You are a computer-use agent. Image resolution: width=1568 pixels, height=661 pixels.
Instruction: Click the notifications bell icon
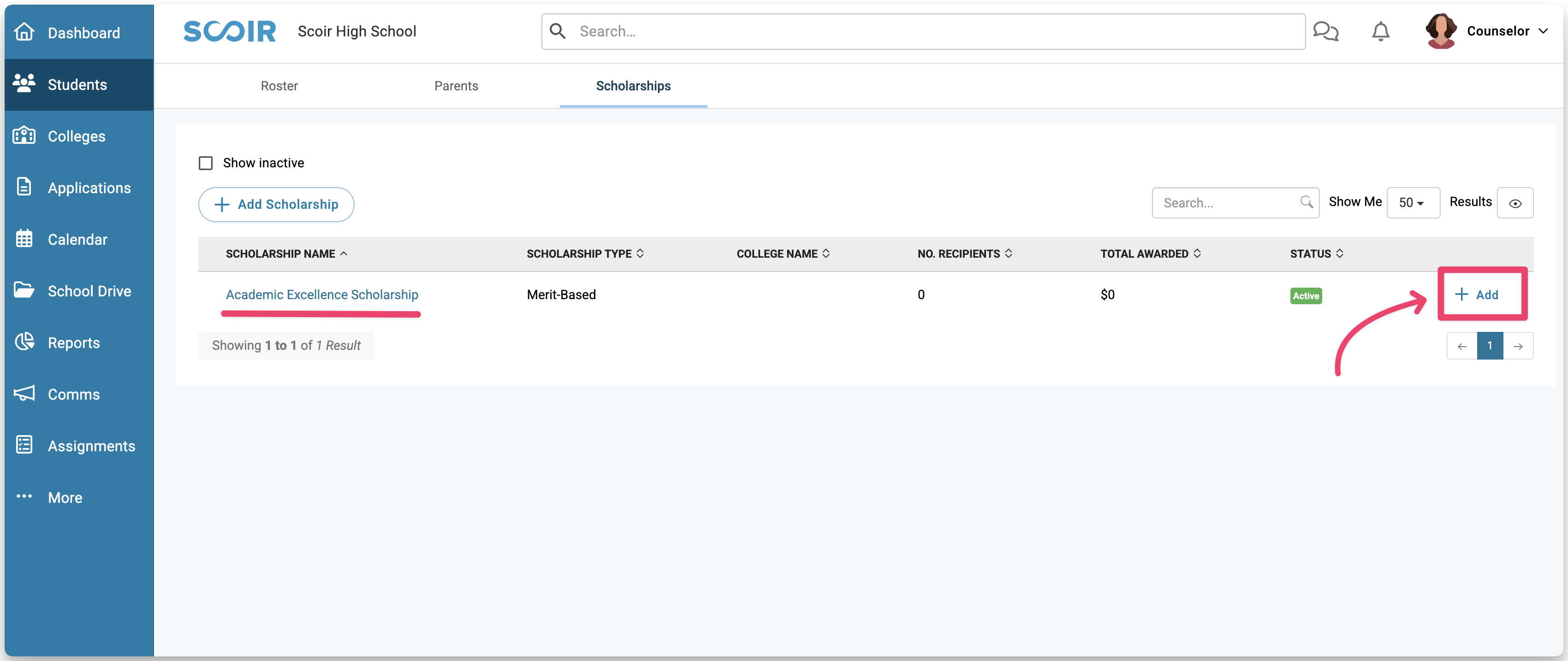pyautogui.click(x=1380, y=32)
